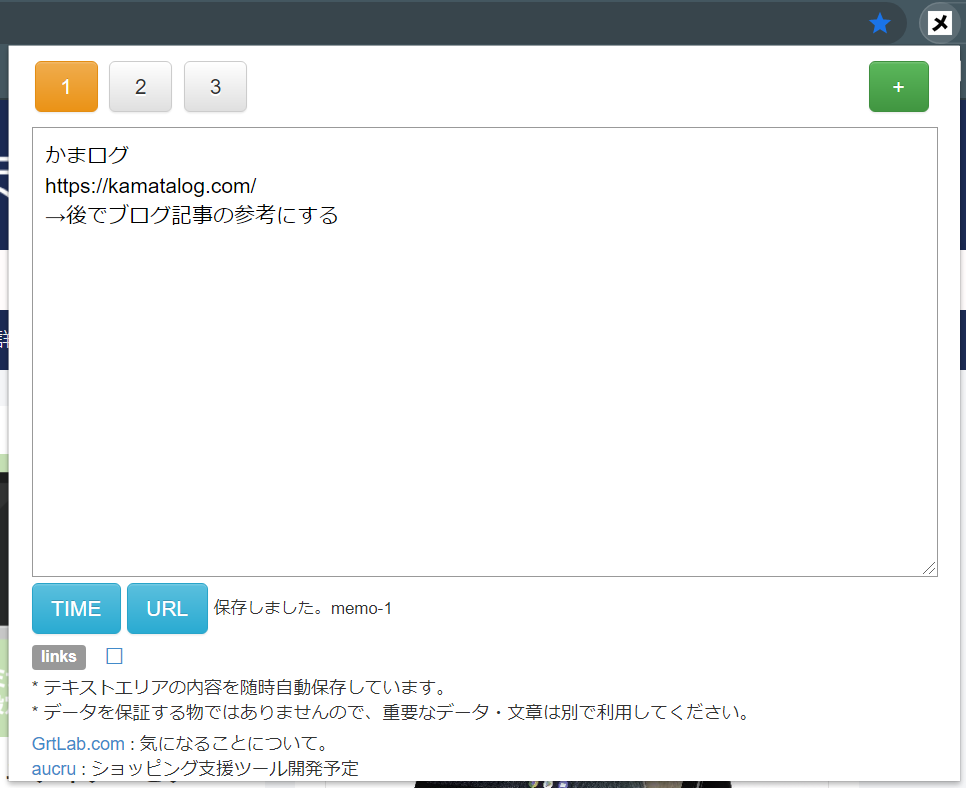The image size is (966, 788).
Task: Add a new memo with green plus button
Action: tap(899, 87)
